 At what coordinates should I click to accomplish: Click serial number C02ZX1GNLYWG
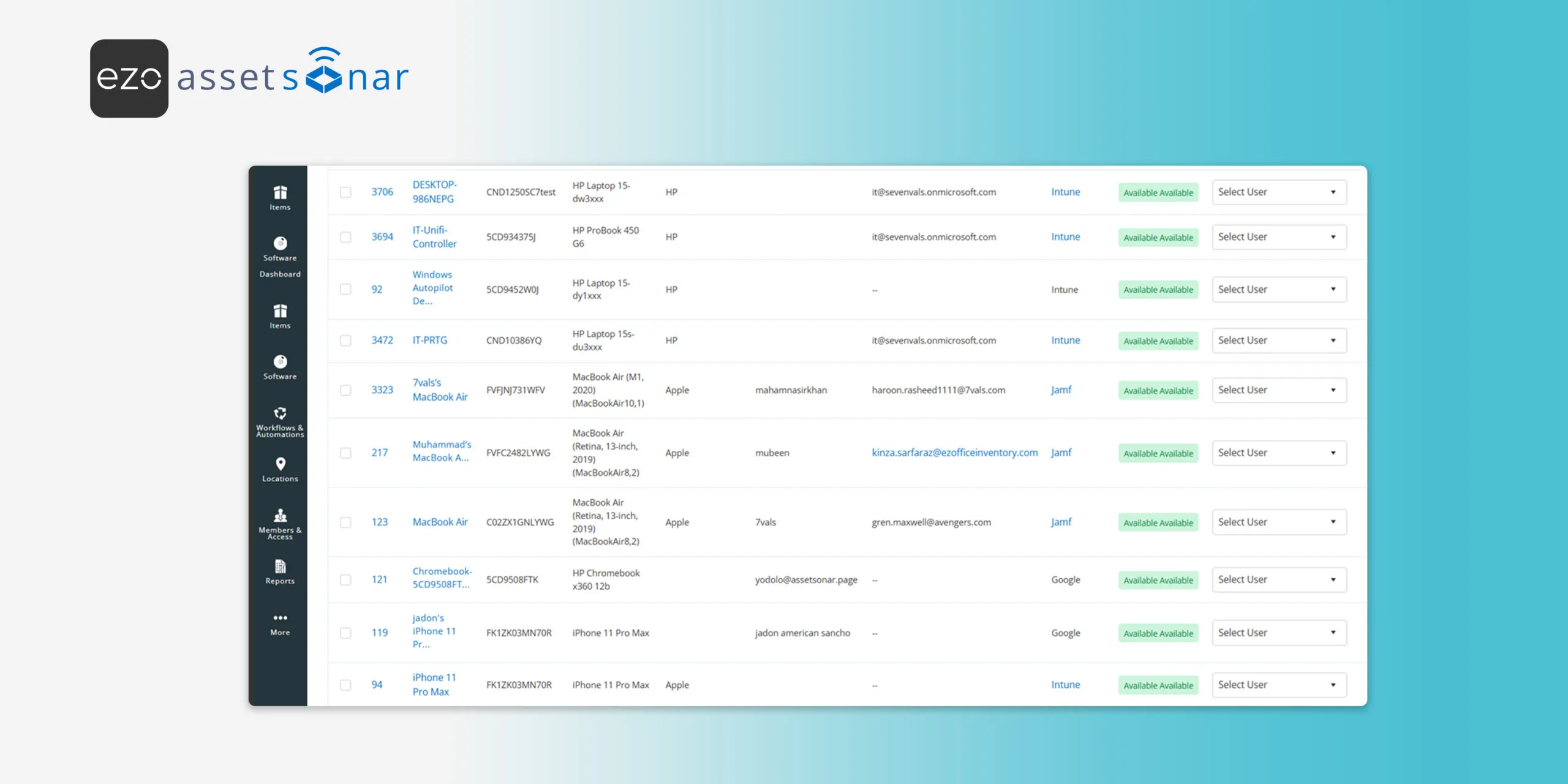[520, 522]
